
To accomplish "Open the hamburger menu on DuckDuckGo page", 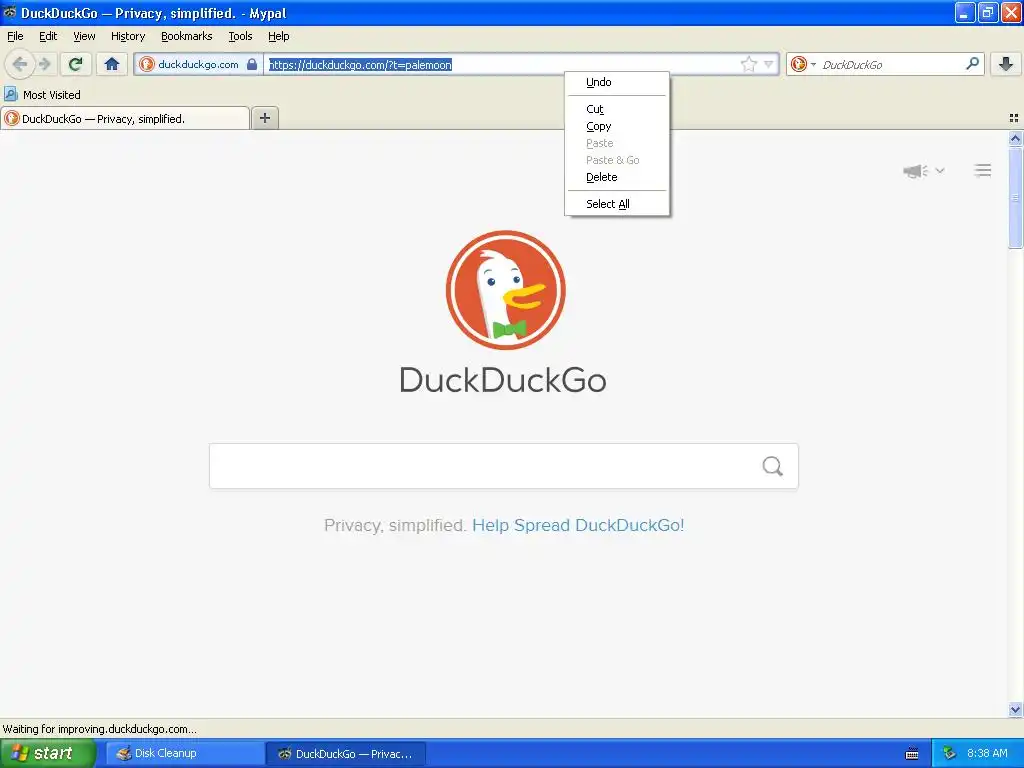I will [982, 170].
